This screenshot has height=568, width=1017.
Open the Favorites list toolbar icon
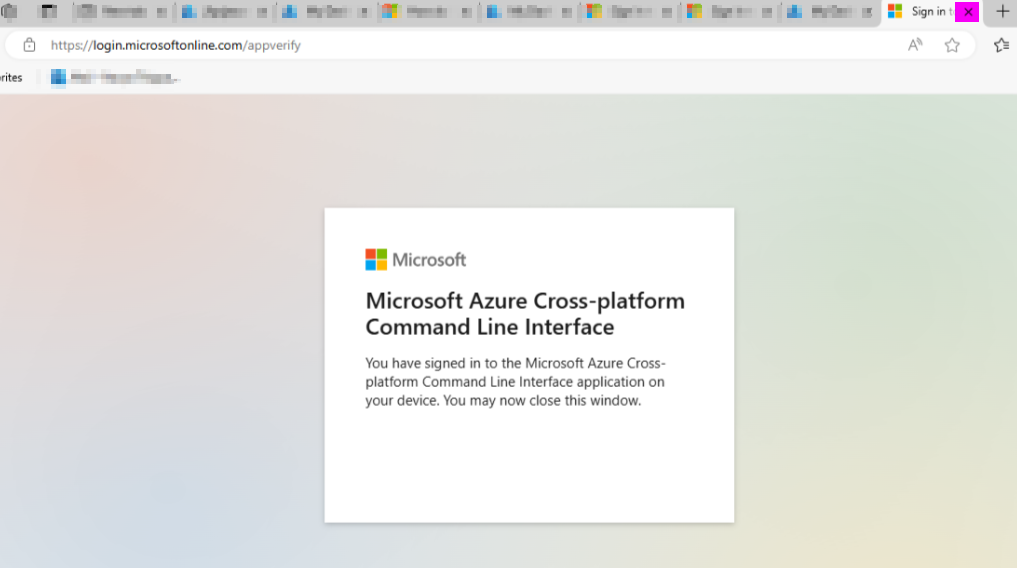point(1001,45)
